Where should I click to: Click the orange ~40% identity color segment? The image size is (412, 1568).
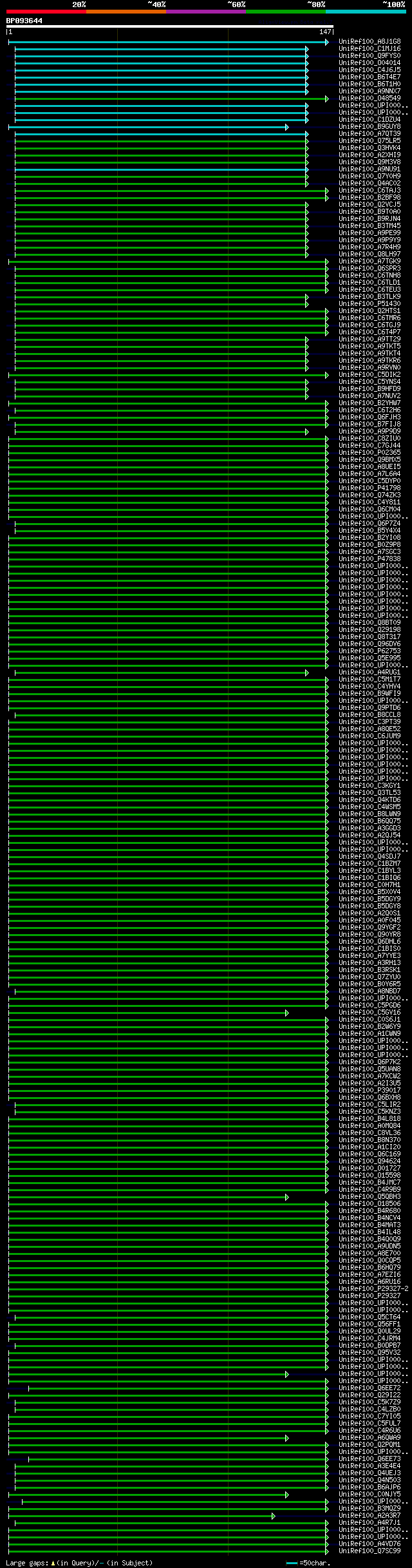tap(126, 12)
